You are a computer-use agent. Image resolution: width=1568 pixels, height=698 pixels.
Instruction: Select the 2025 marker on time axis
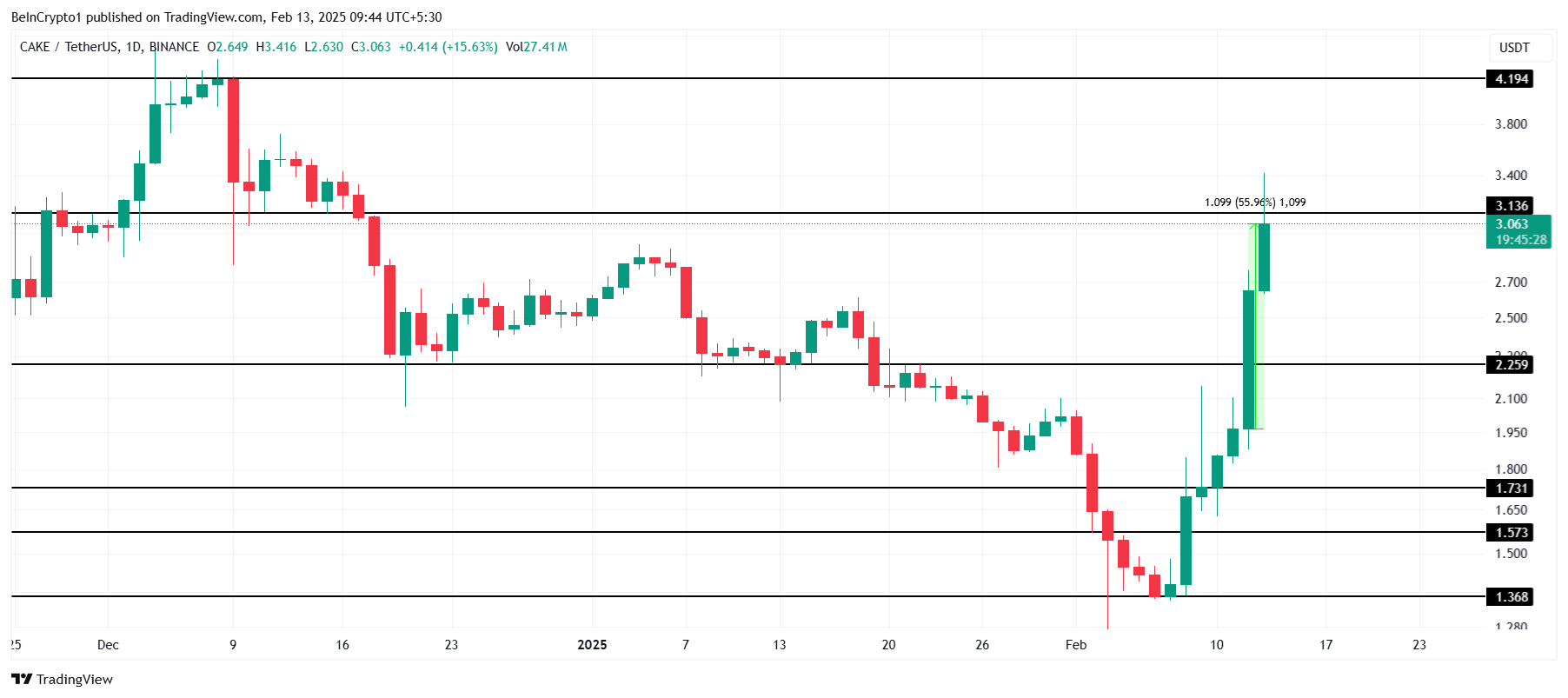coord(592,645)
